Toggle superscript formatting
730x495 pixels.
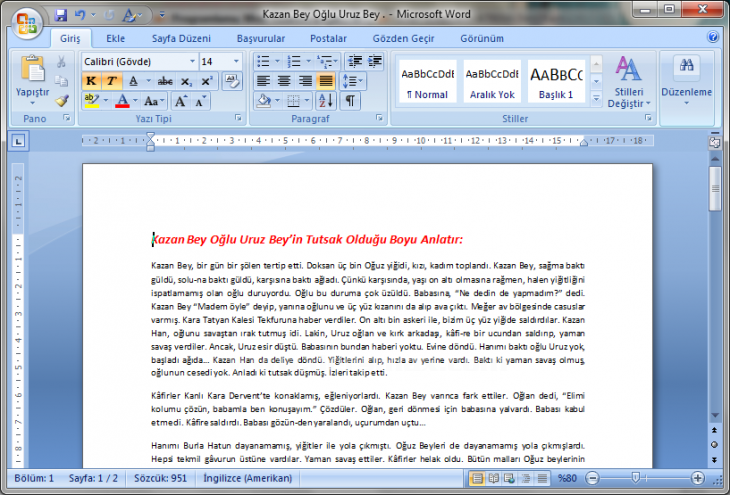[x=206, y=81]
